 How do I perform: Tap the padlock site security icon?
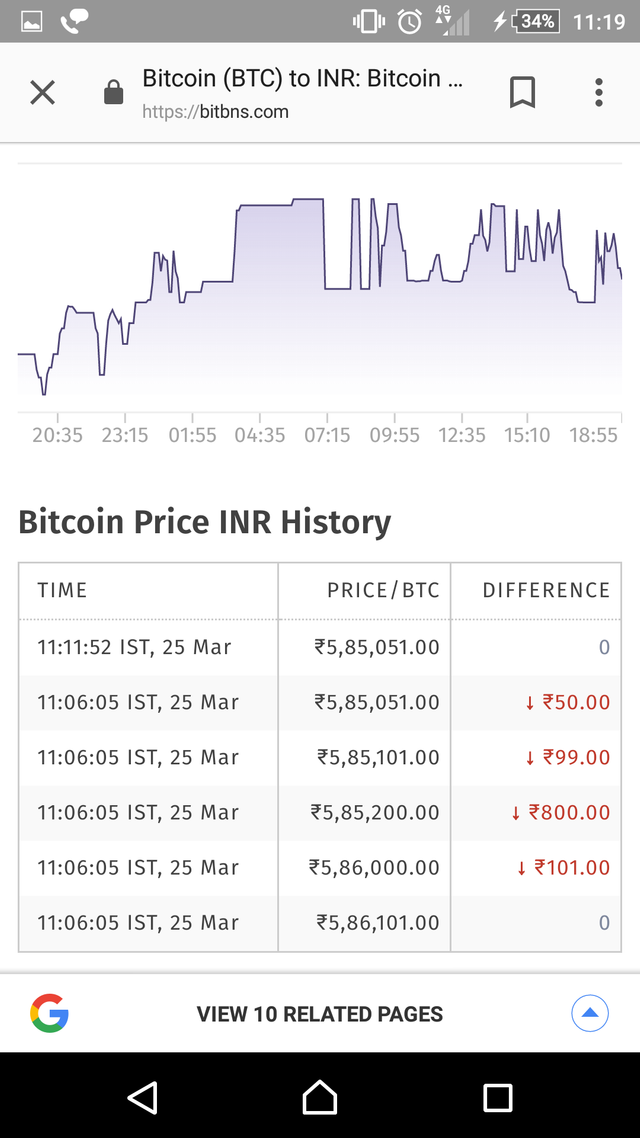[113, 93]
